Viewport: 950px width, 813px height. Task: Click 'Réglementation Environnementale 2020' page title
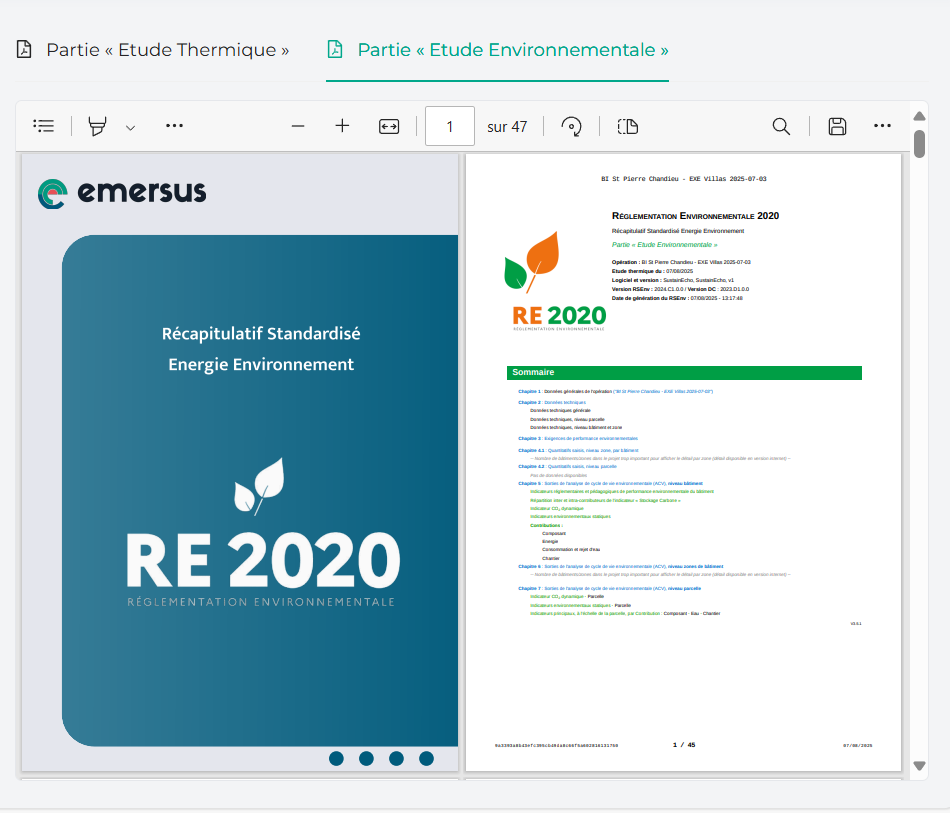coord(695,216)
